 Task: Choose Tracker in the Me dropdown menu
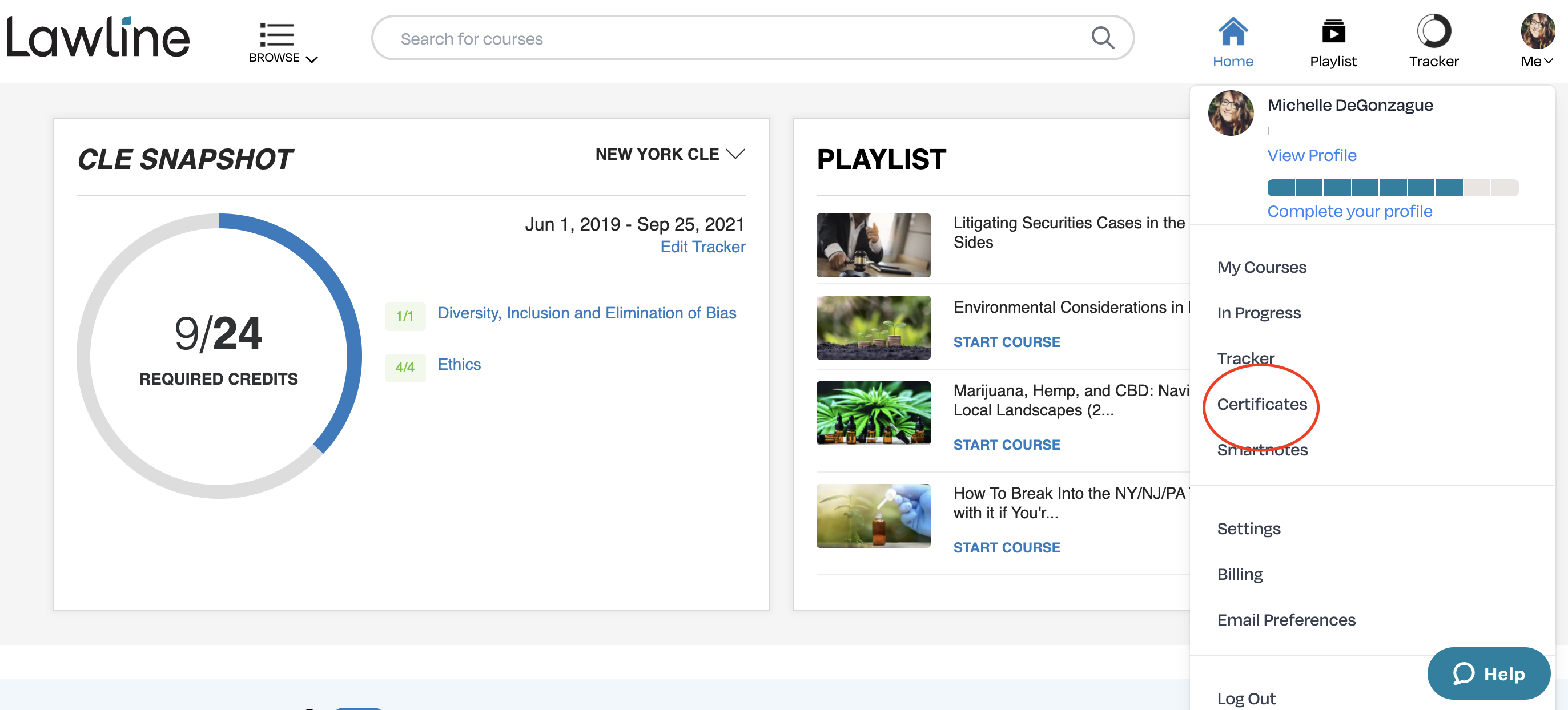[1245, 358]
